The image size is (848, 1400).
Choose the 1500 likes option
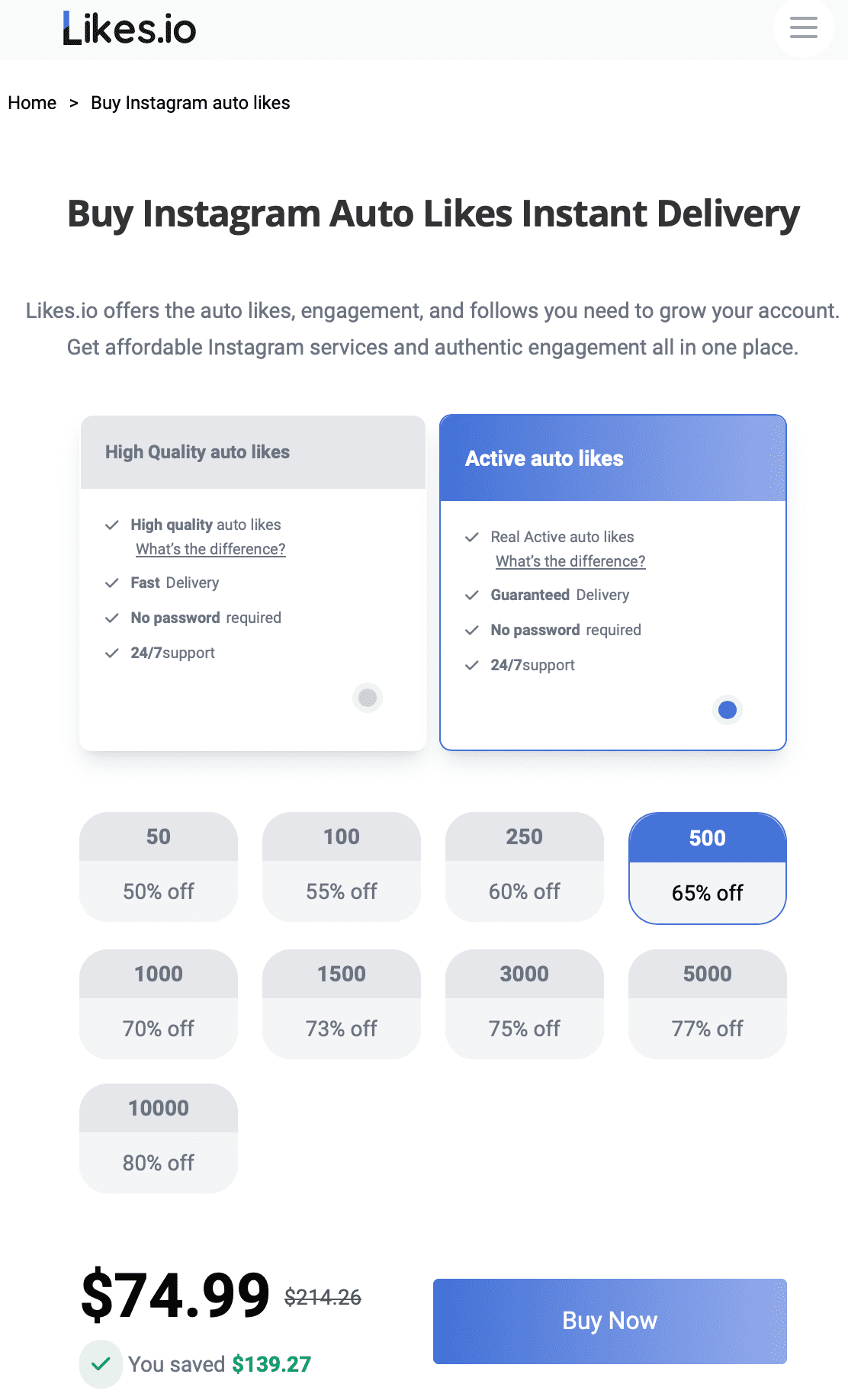point(341,1004)
